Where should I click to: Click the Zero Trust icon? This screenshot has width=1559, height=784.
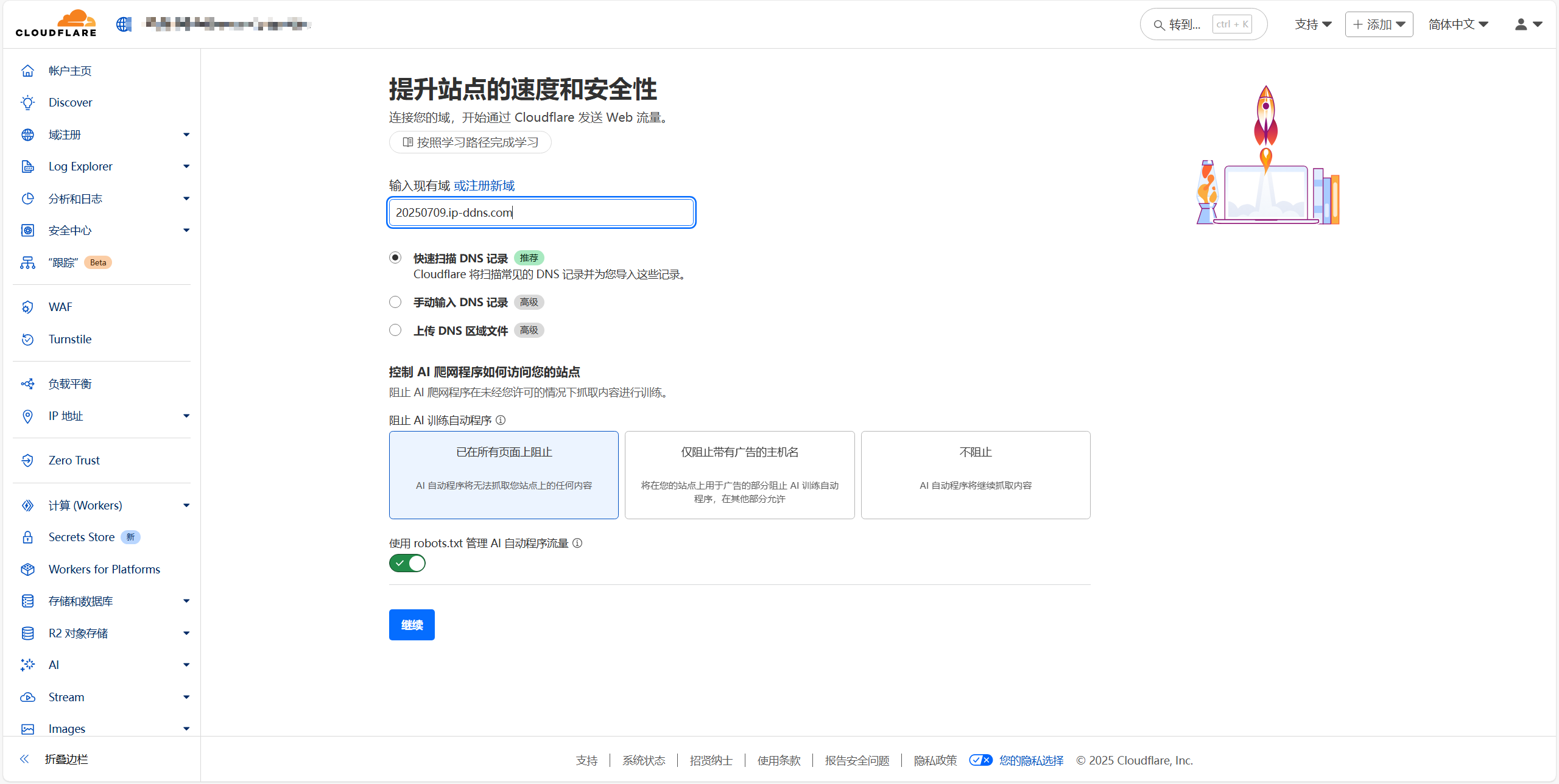[27, 460]
